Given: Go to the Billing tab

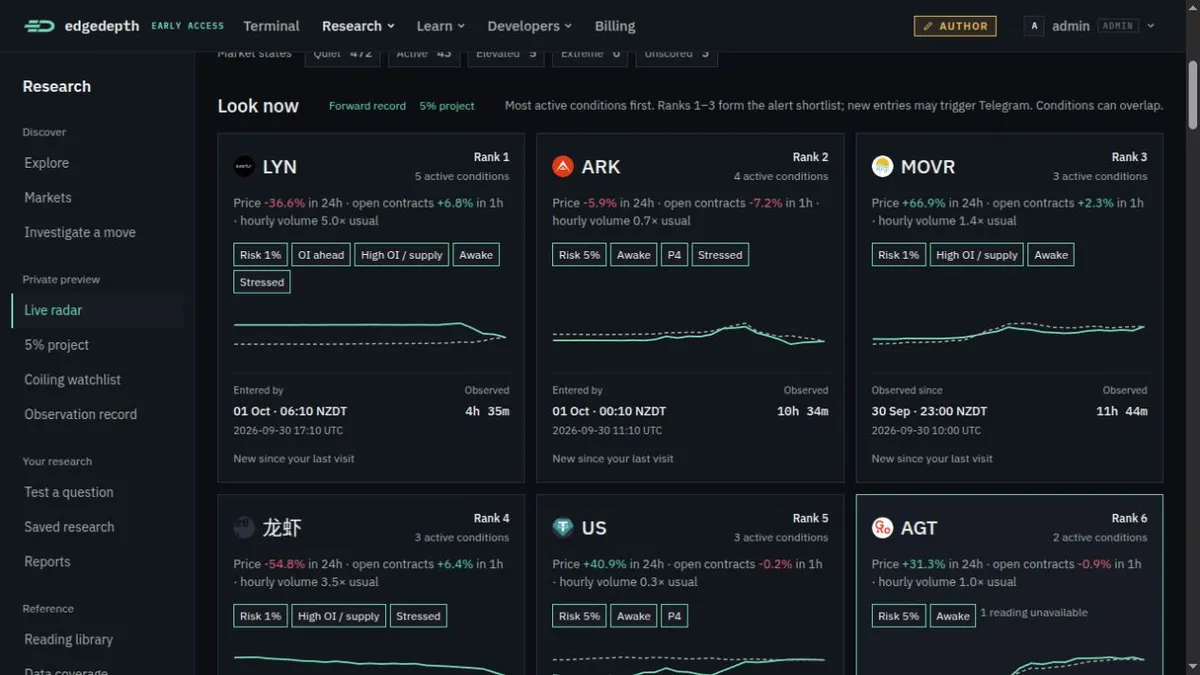Looking at the screenshot, I should [x=615, y=26].
